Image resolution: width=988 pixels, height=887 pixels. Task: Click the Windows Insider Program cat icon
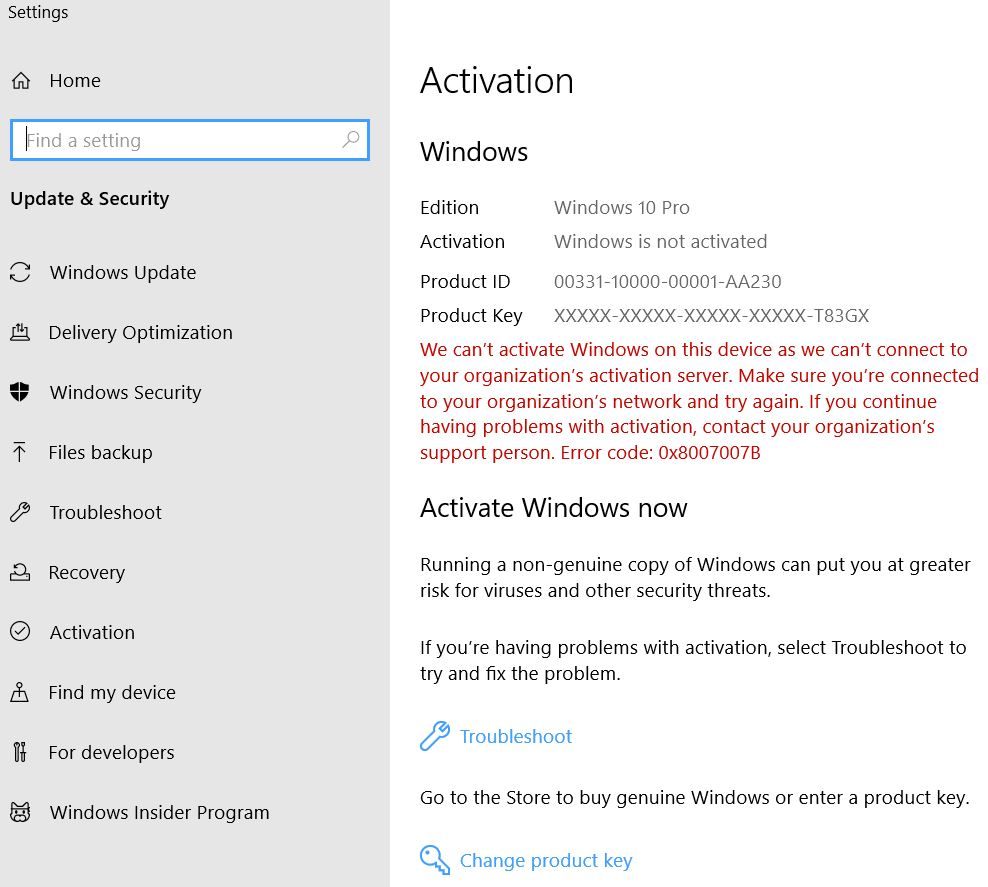[x=20, y=812]
